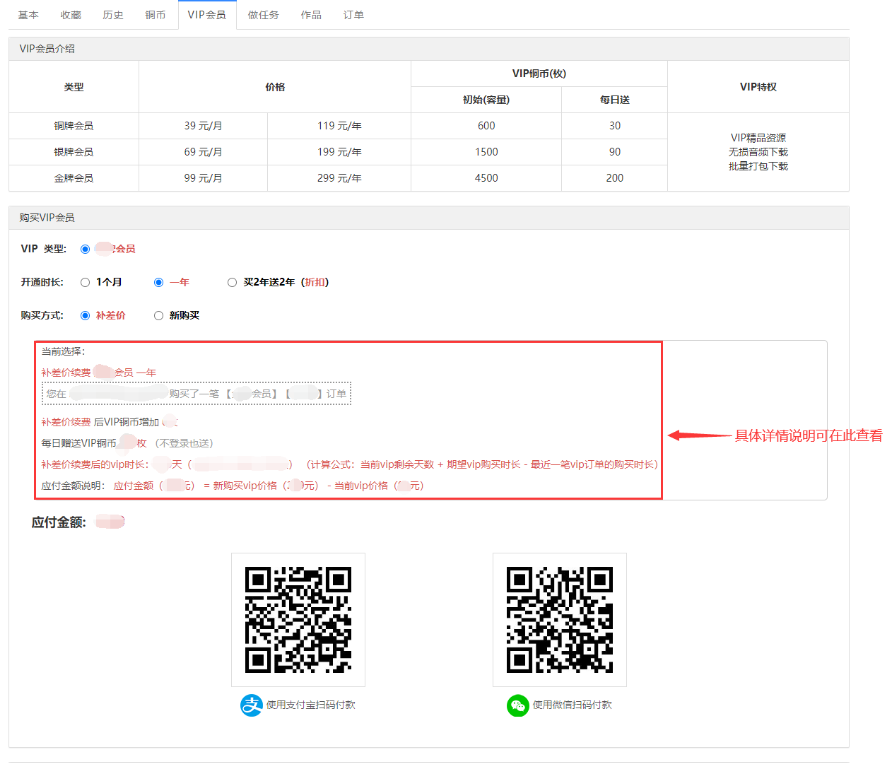
Task: Open the 基本 tab
Action: (28, 15)
